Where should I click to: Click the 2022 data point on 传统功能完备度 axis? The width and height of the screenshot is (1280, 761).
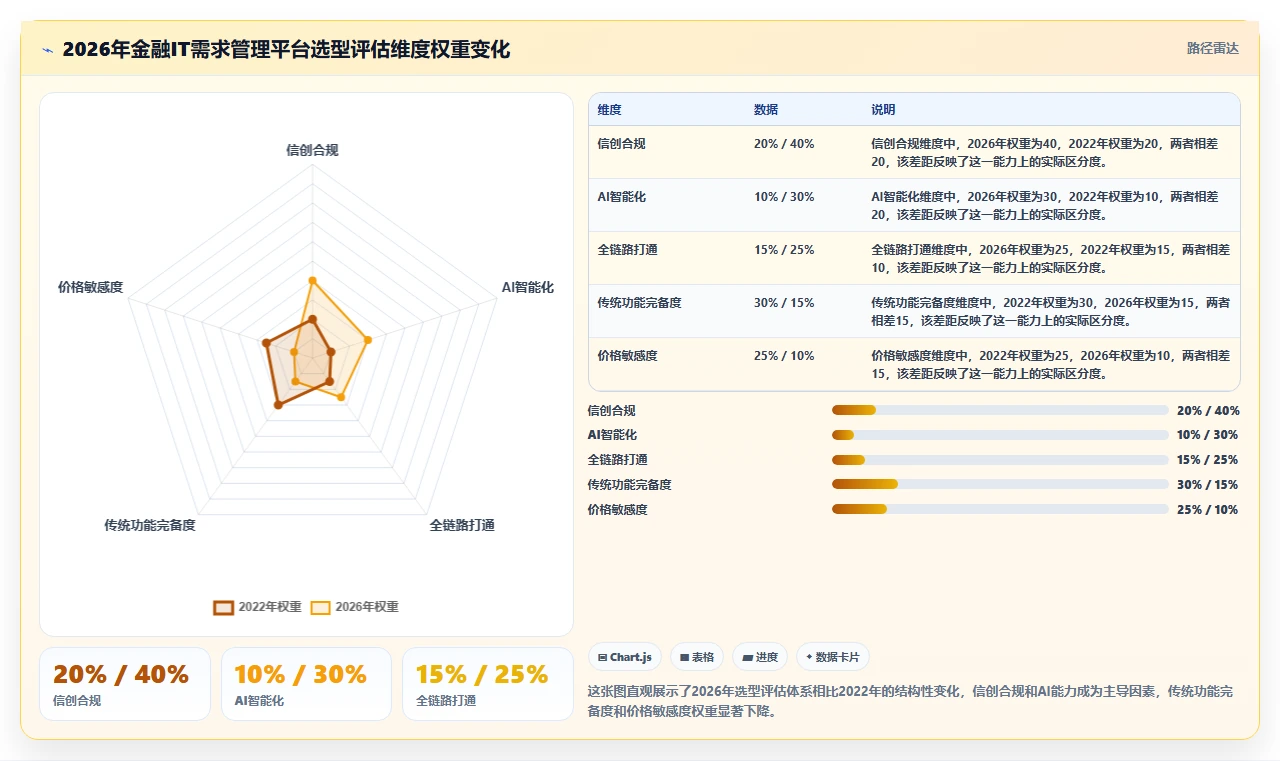[x=278, y=405]
